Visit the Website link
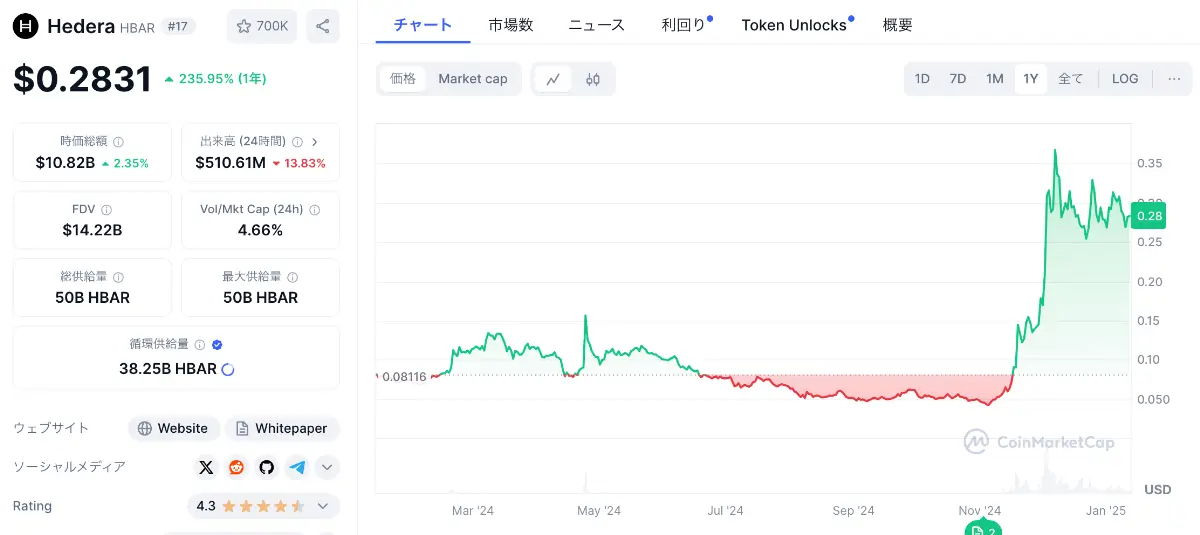 tap(174, 428)
